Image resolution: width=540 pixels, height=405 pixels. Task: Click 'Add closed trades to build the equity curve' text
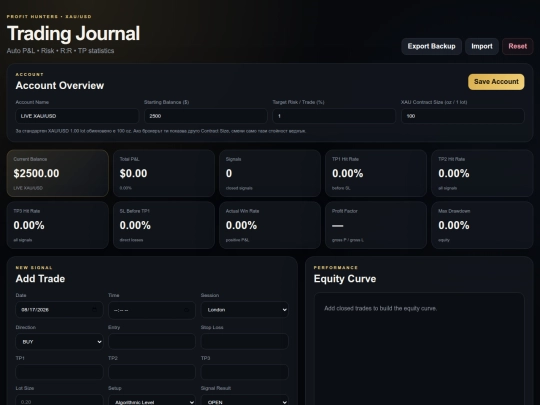pyautogui.click(x=381, y=309)
